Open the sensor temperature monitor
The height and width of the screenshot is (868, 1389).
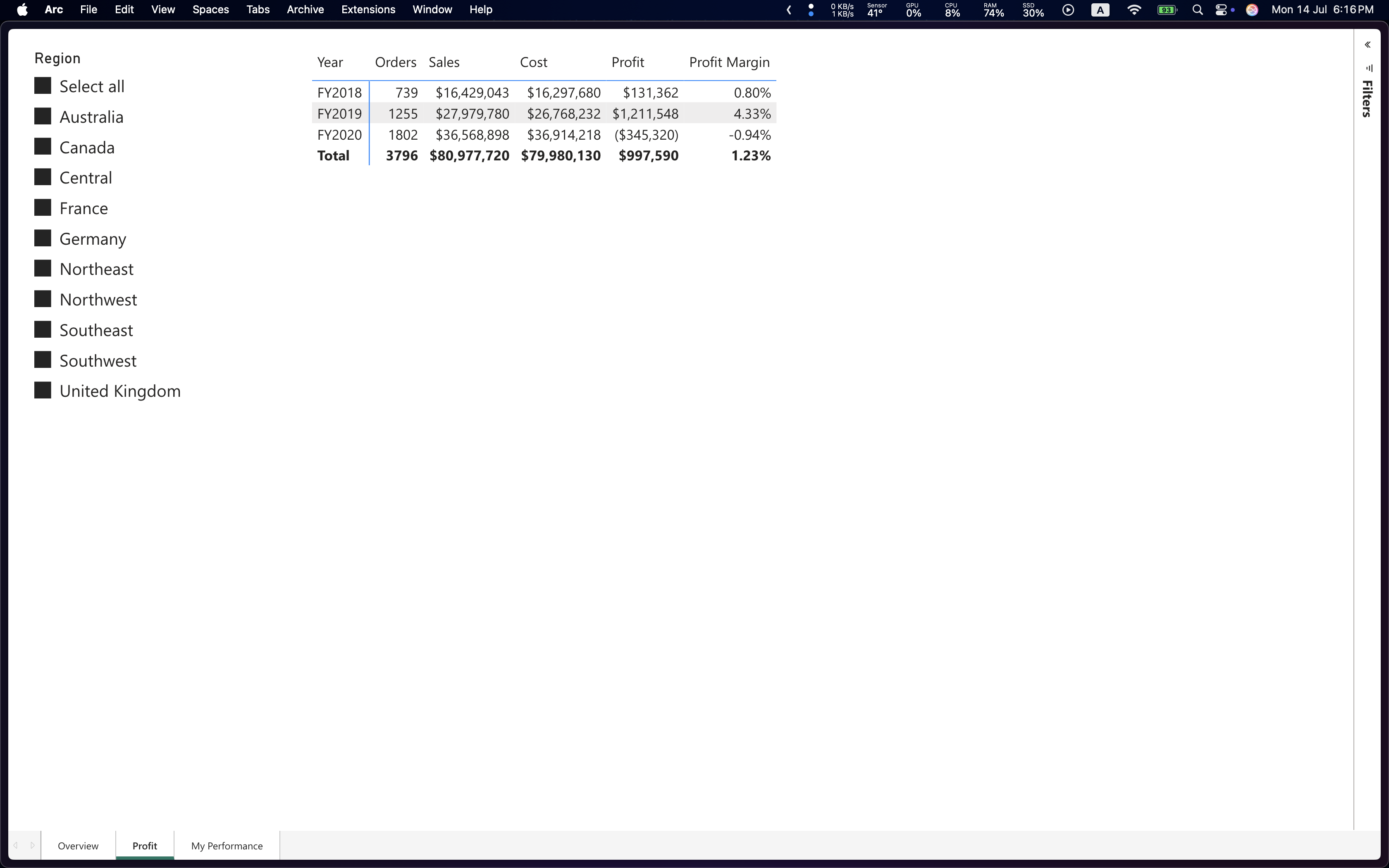876,10
